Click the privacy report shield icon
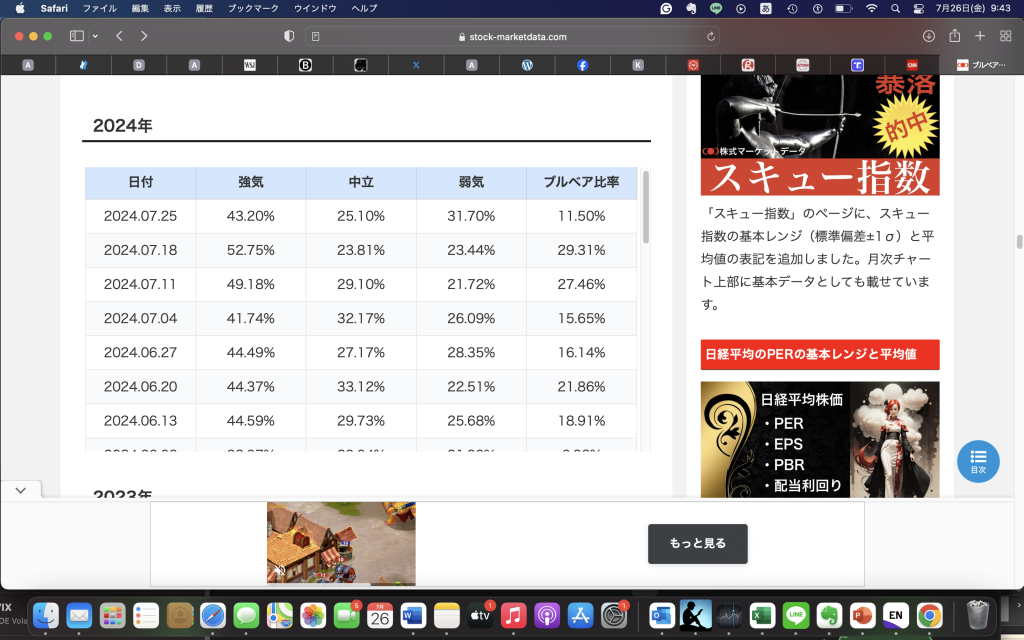Screen dimensions: 1024x640 [x=289, y=36]
